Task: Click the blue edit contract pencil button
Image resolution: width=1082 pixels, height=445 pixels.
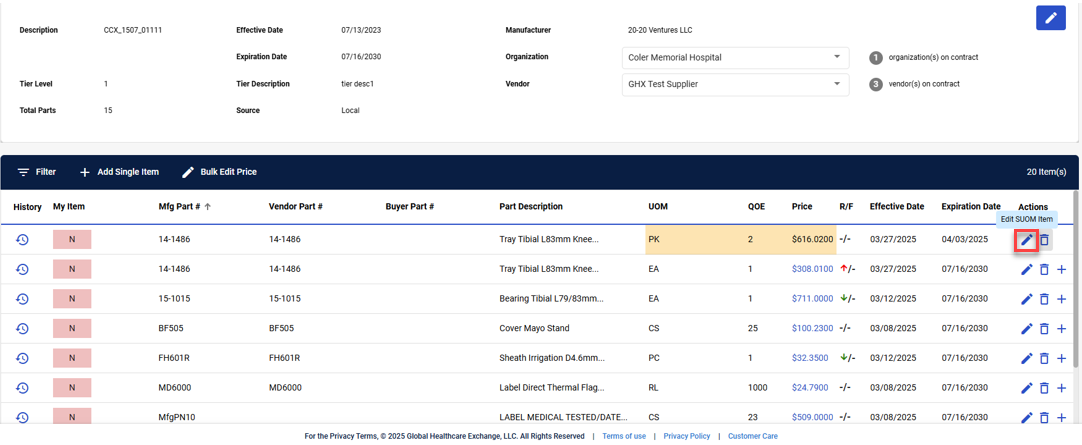Action: (x=1050, y=18)
